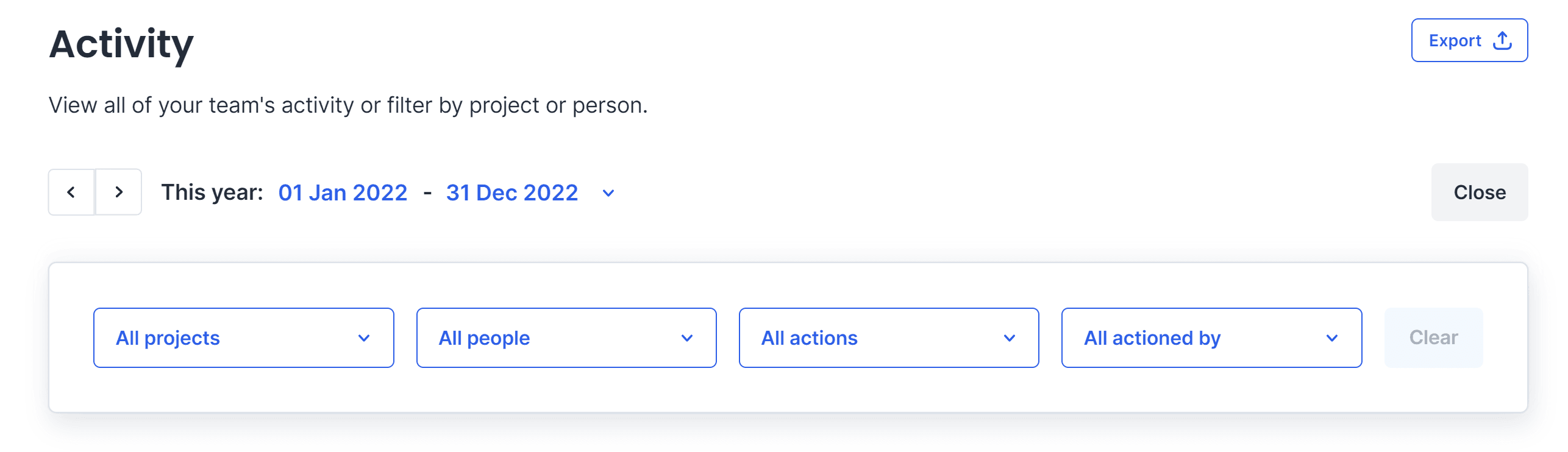Edit the end date 31 Dec 2022
1568x452 pixels.
coord(511,192)
